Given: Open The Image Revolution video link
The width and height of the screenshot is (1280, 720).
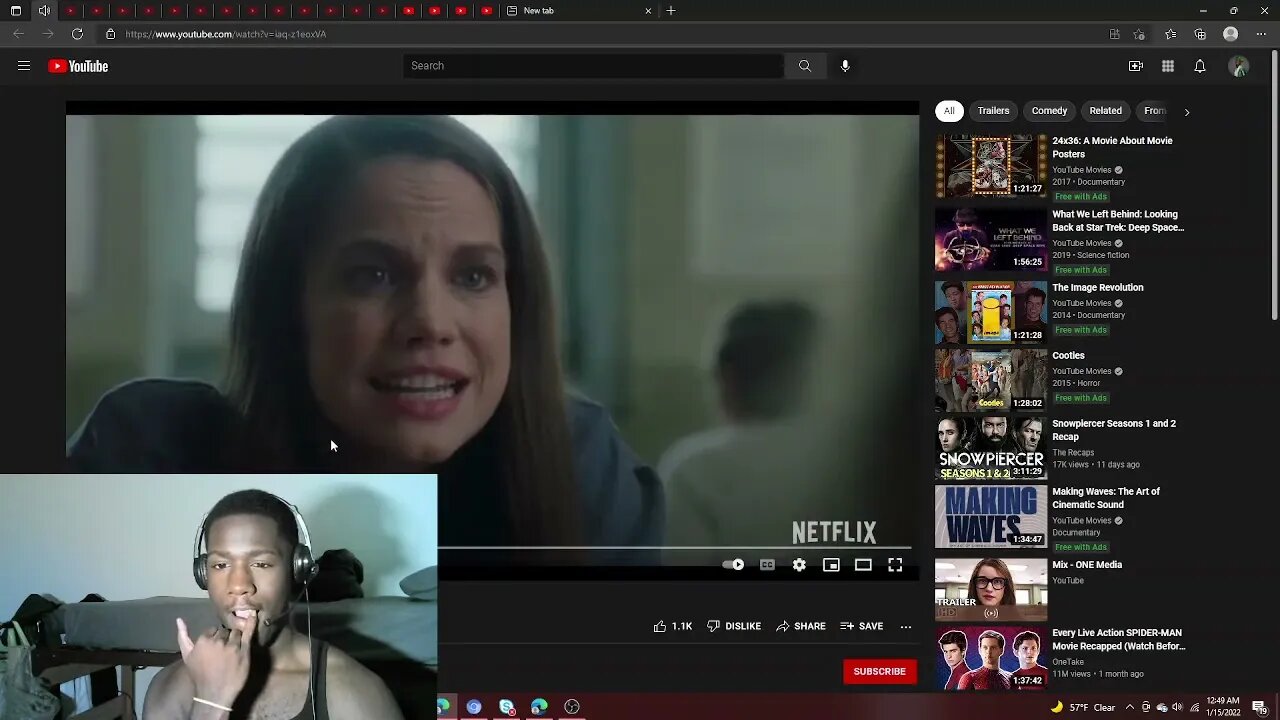Looking at the screenshot, I should [x=1098, y=288].
